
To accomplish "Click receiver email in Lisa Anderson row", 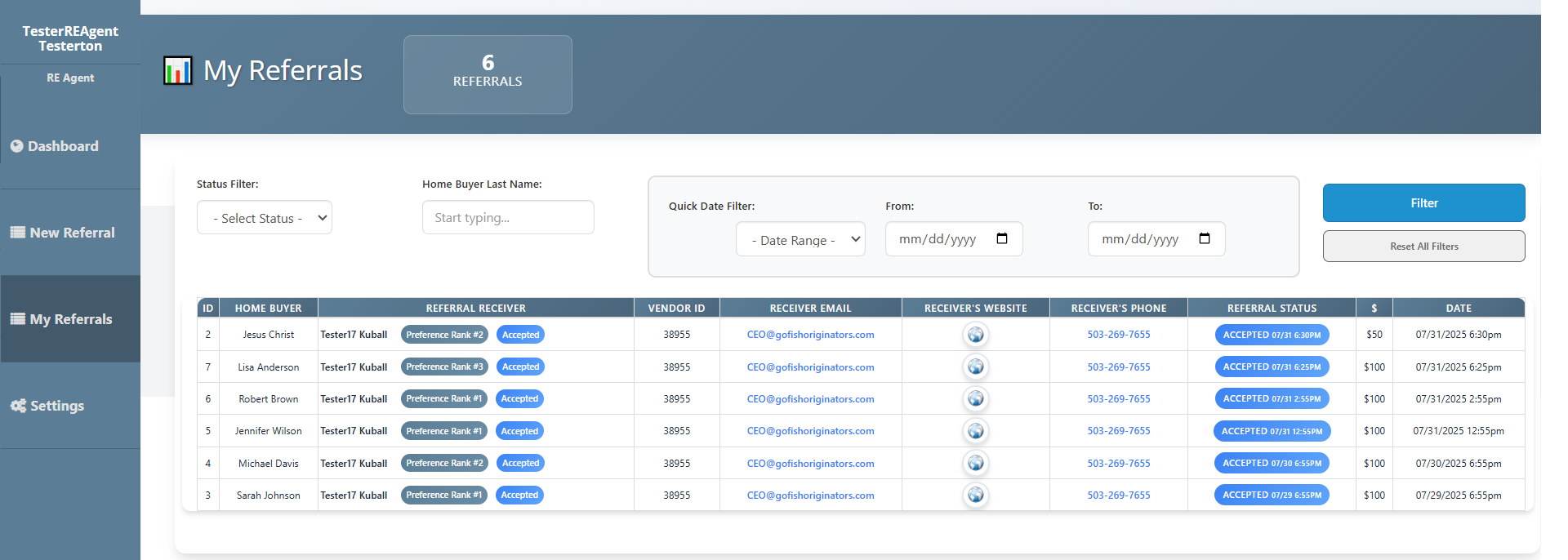I will (x=810, y=367).
